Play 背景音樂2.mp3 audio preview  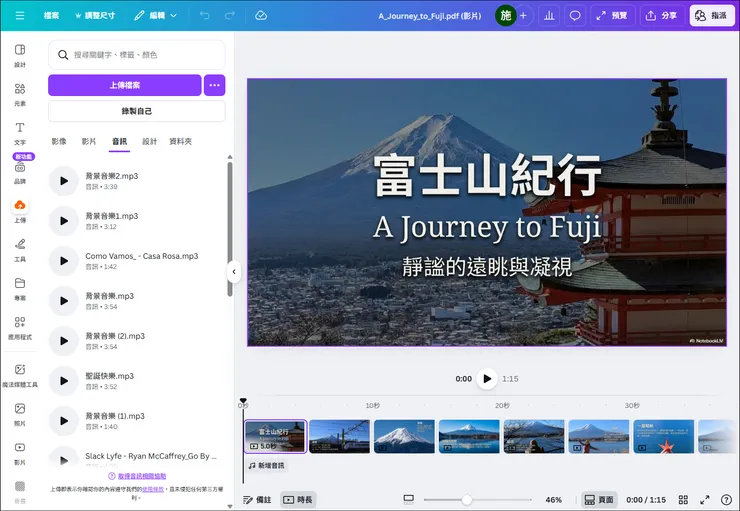pos(64,181)
